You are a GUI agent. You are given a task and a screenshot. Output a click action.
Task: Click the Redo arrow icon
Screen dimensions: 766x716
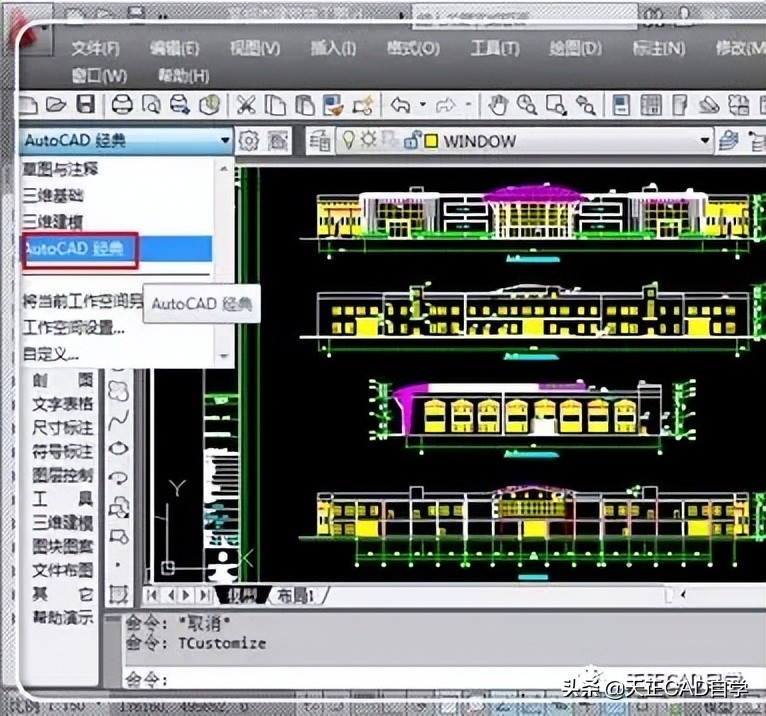pyautogui.click(x=446, y=105)
